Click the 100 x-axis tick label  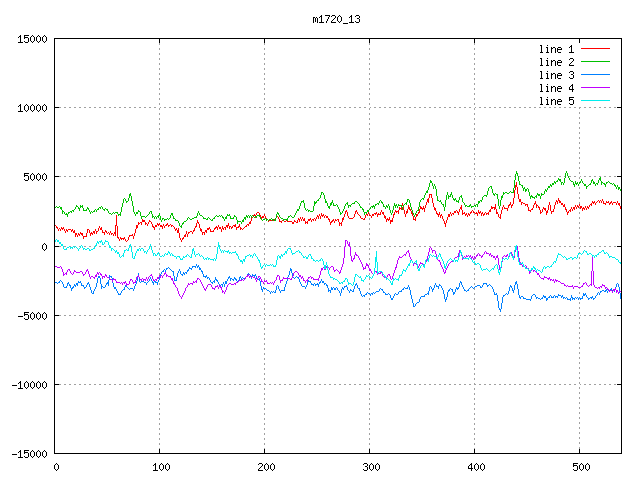pyautogui.click(x=160, y=467)
